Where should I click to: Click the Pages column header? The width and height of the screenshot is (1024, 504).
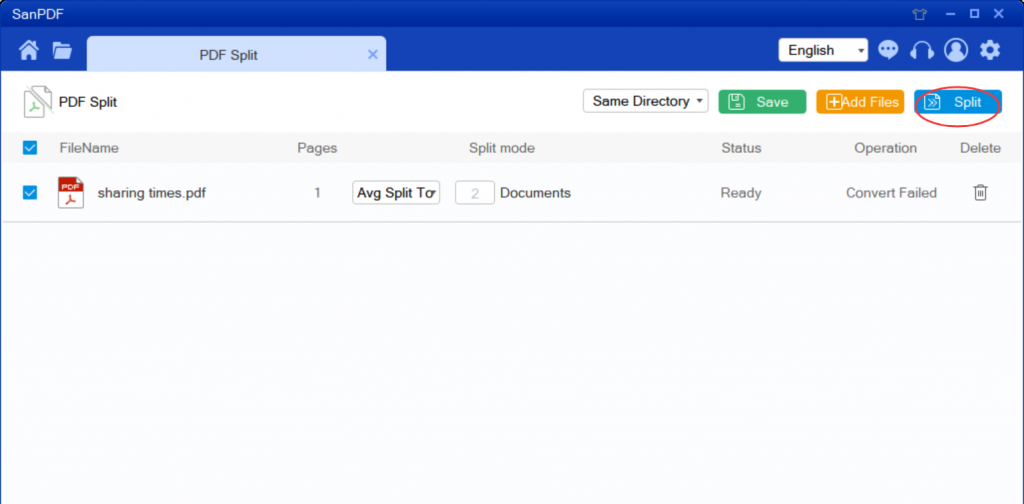click(x=317, y=148)
